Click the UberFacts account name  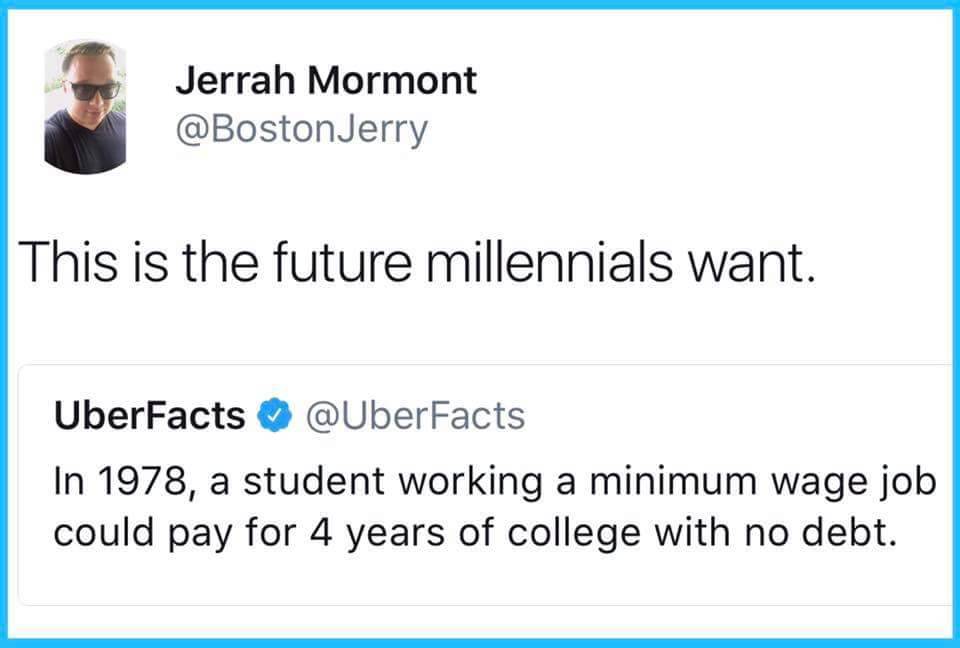148,414
